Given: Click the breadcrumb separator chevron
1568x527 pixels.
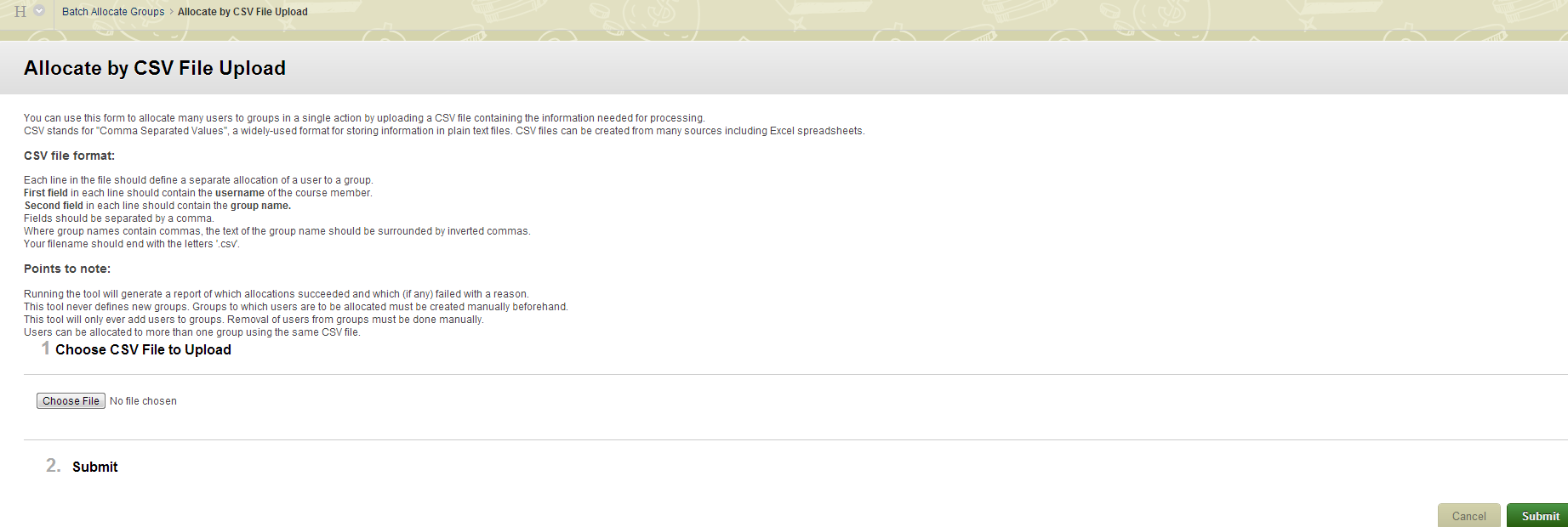Looking at the screenshot, I should pos(171,12).
